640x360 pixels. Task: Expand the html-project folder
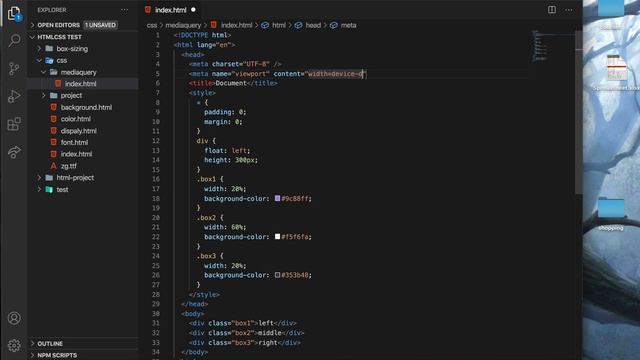[x=83, y=178]
